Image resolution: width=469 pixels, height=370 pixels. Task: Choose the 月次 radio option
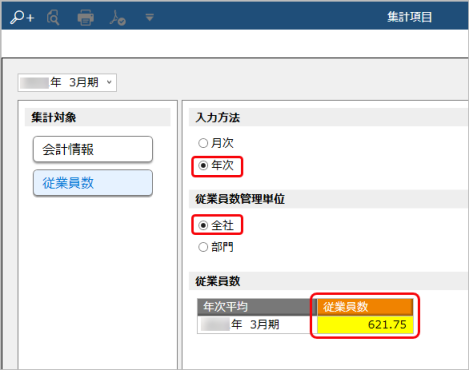(x=216, y=143)
